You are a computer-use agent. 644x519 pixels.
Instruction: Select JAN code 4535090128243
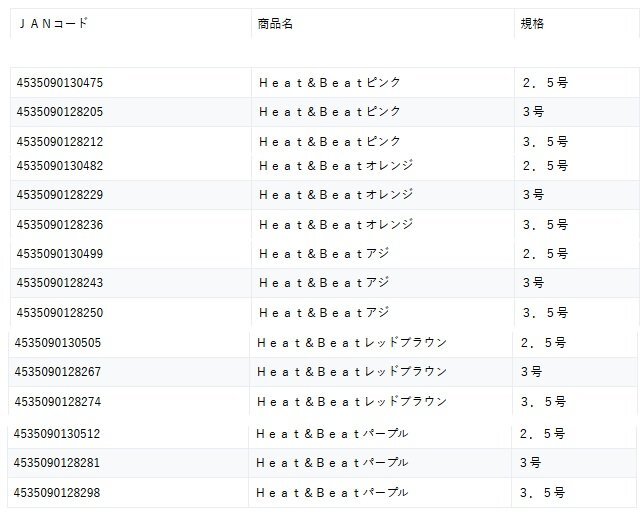pos(60,283)
